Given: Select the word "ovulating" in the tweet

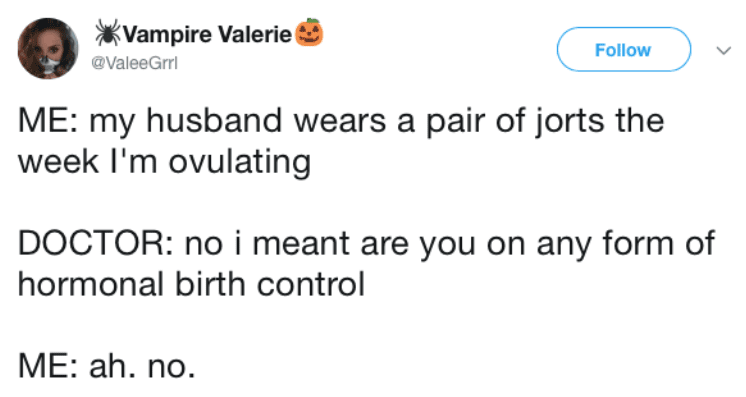Looking at the screenshot, I should (x=240, y=163).
